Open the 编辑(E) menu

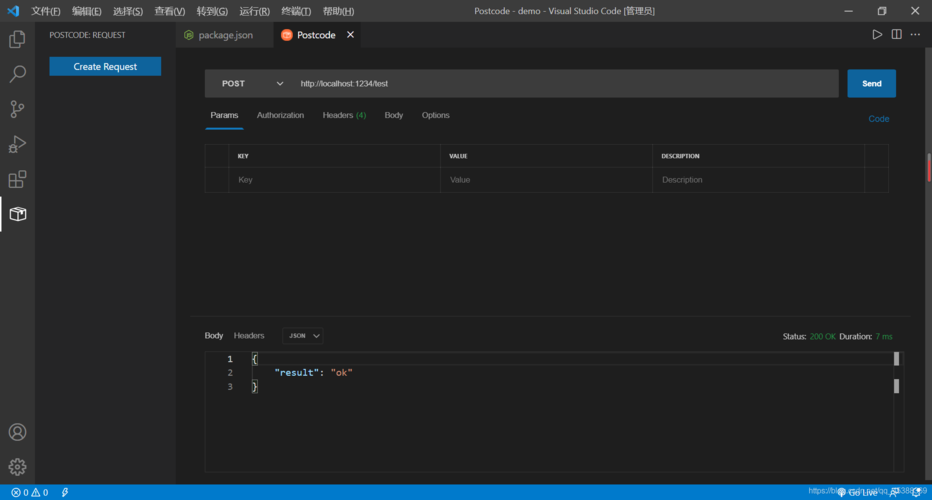coord(87,11)
